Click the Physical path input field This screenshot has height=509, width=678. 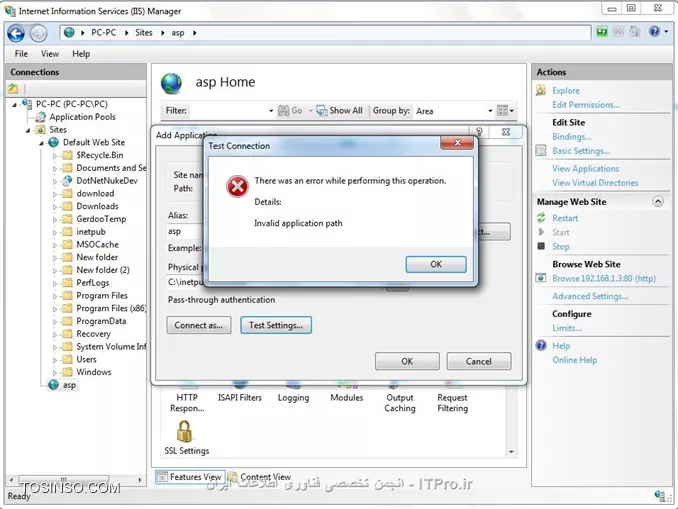pyautogui.click(x=185, y=282)
